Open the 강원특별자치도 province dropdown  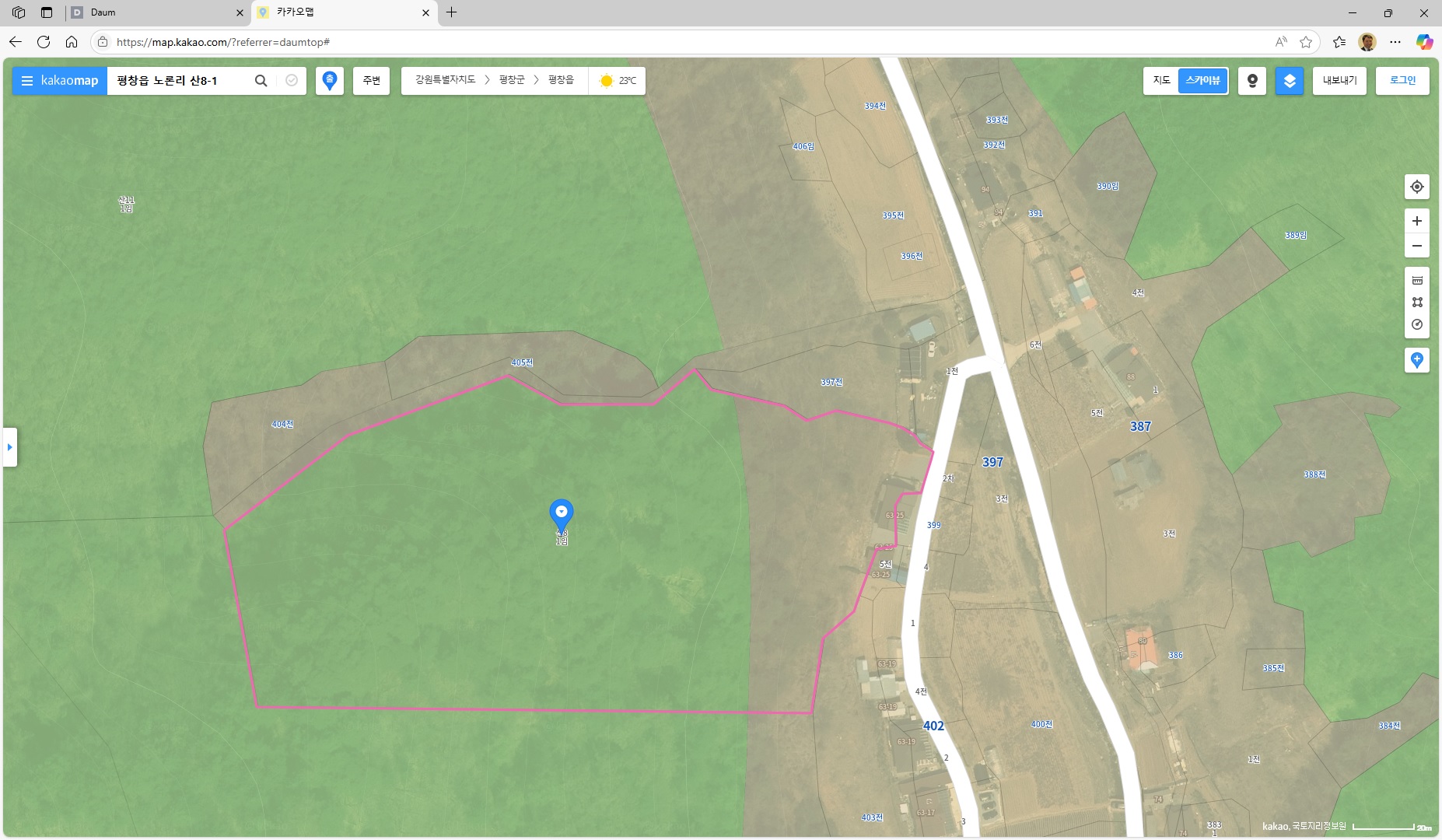click(445, 80)
